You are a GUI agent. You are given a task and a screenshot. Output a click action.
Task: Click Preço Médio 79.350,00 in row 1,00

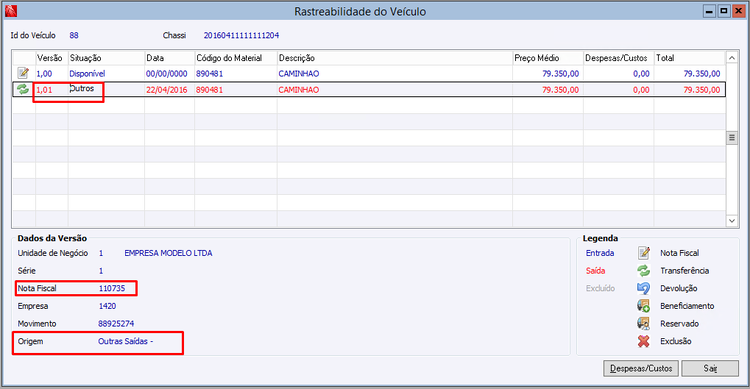pos(548,74)
